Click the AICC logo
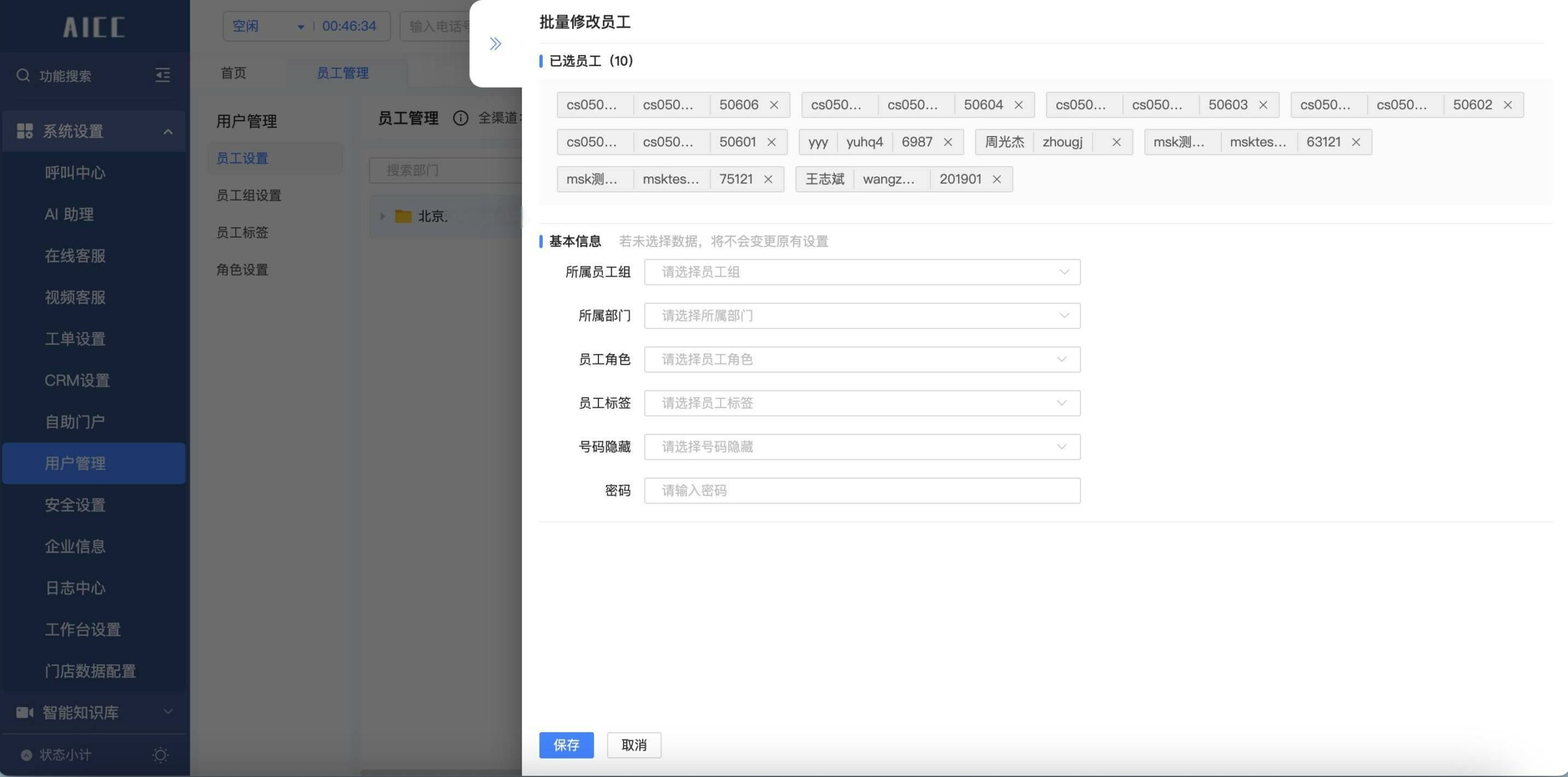 click(94, 27)
